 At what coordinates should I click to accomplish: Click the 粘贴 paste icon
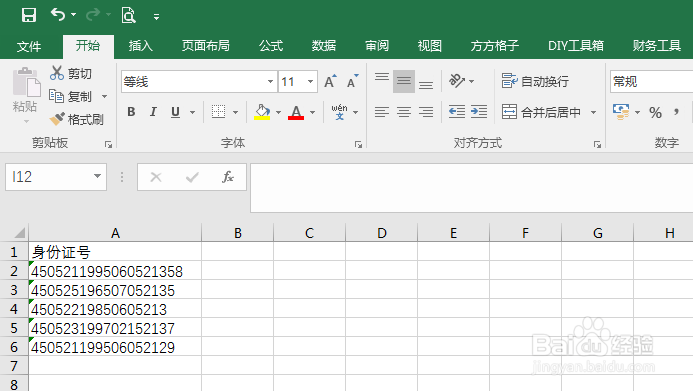coord(26,82)
